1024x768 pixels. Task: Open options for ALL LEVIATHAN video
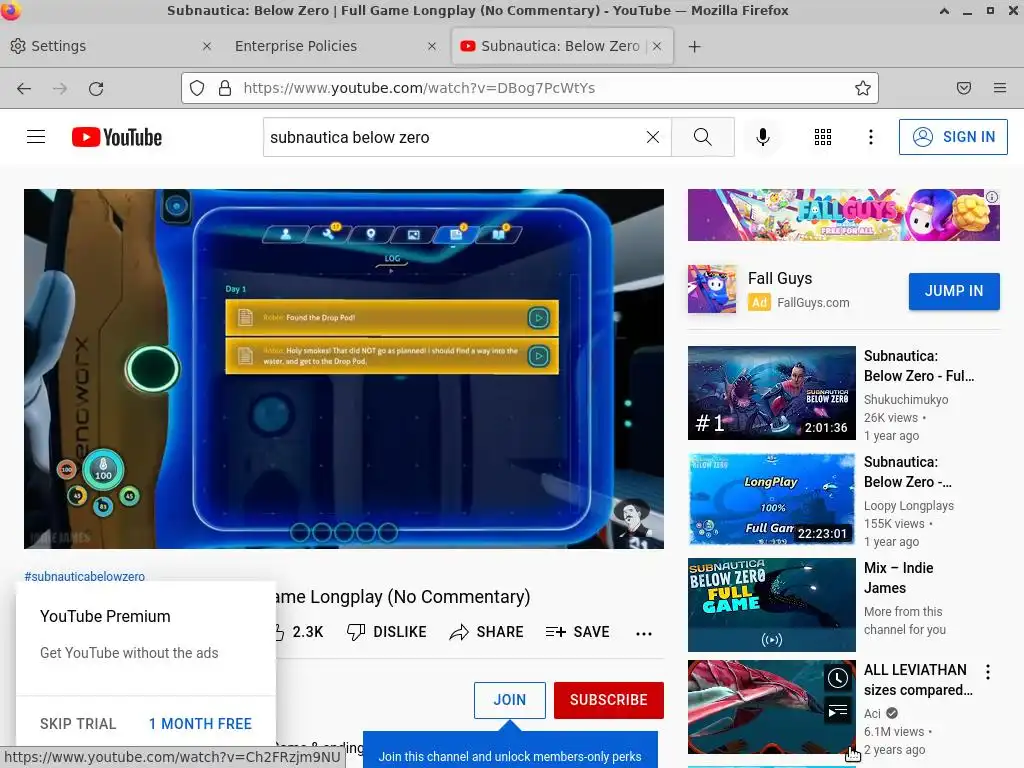coord(988,671)
